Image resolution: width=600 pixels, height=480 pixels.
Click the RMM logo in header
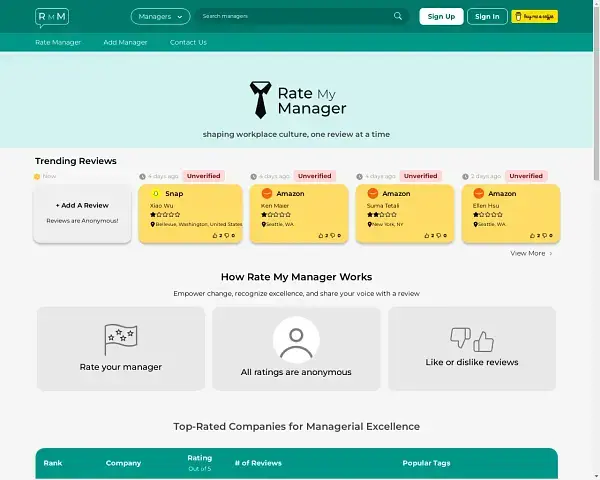pos(52,16)
